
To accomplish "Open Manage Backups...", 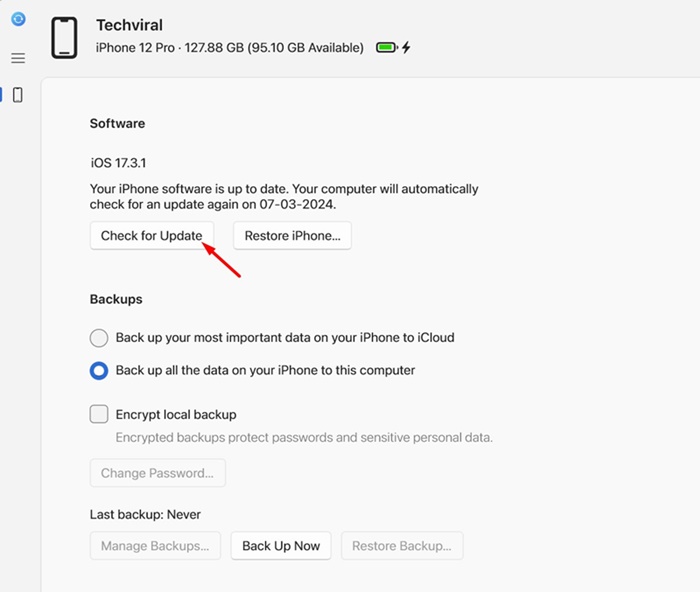I will [155, 546].
